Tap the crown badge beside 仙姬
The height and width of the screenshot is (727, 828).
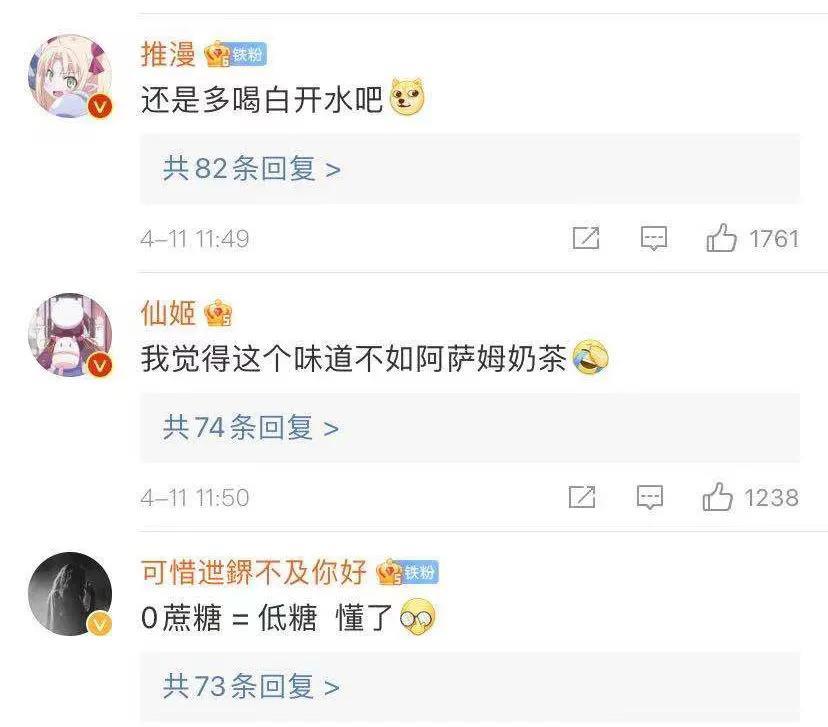coord(218,313)
